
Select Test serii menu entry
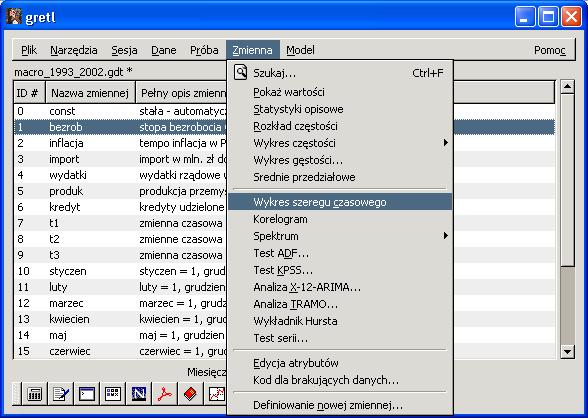tap(340, 338)
